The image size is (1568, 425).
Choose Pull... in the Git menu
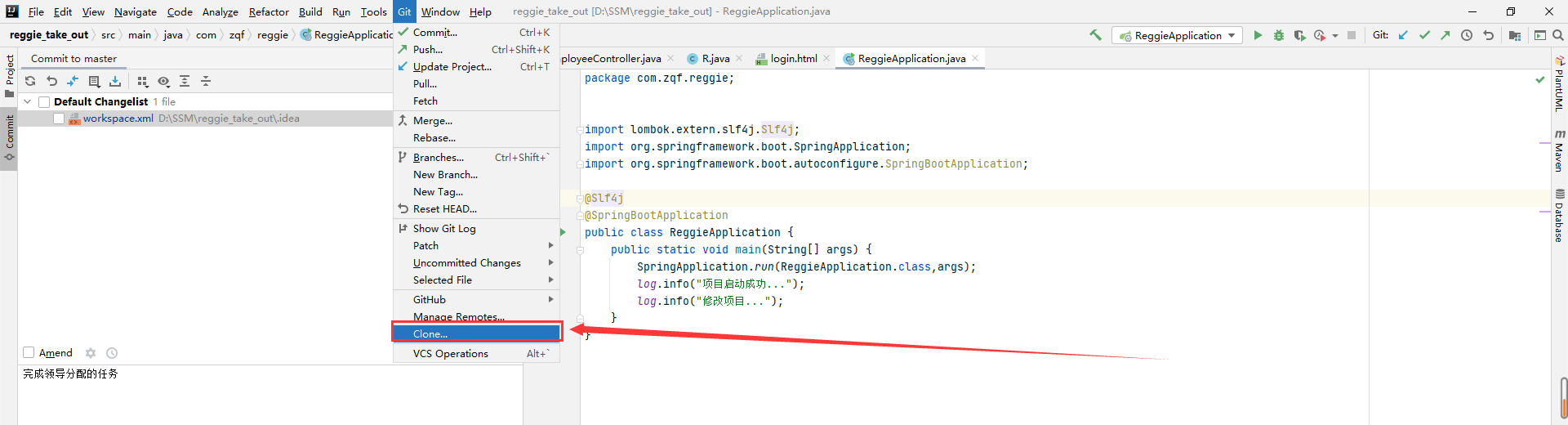click(476, 83)
